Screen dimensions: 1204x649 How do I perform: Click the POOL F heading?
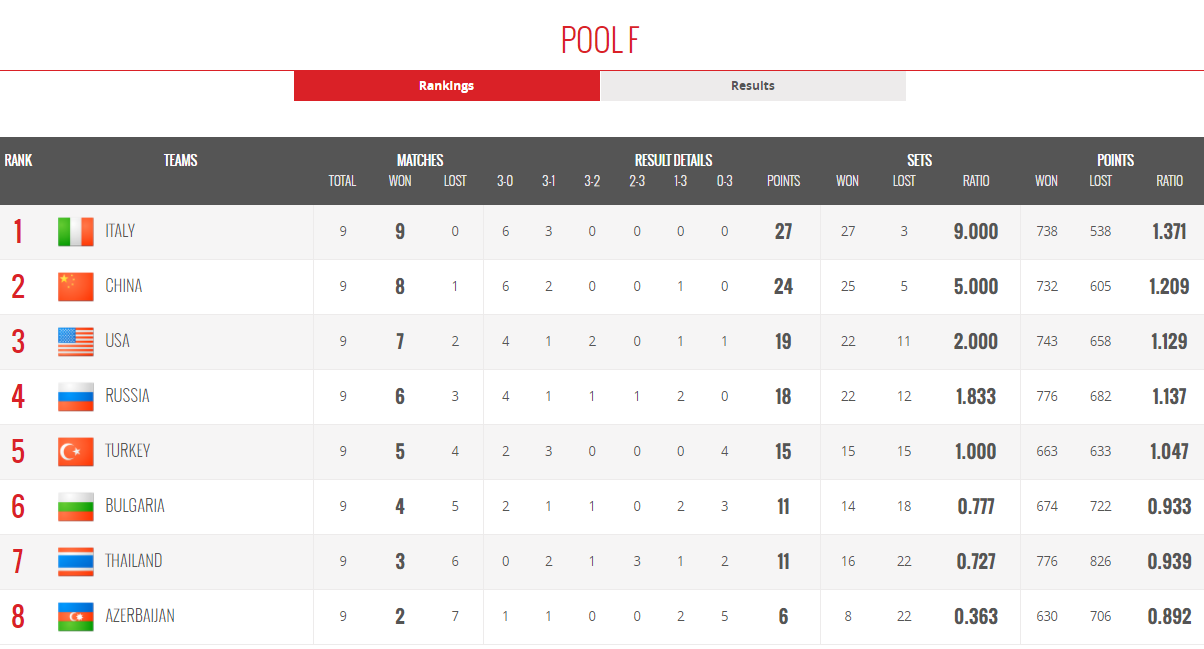point(600,40)
